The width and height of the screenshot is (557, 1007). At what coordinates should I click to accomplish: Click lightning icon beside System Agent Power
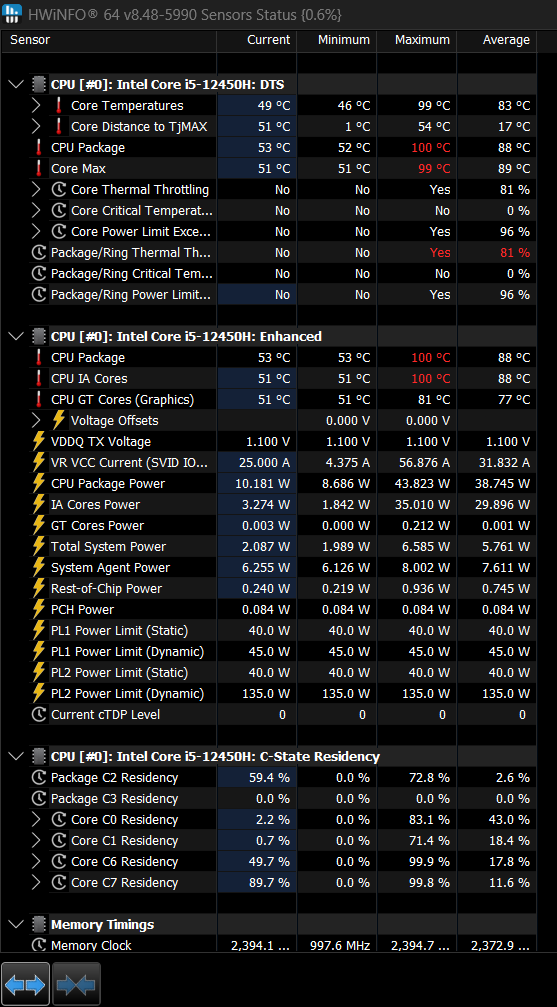(x=39, y=568)
